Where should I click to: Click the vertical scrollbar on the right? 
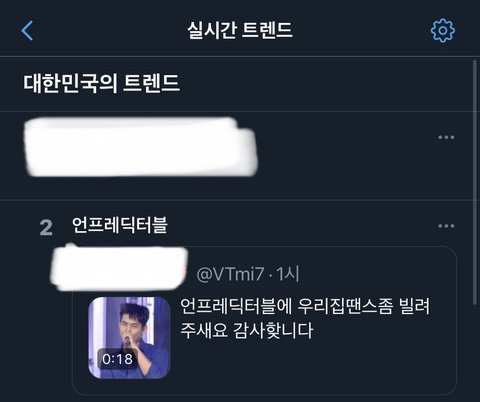[475, 182]
